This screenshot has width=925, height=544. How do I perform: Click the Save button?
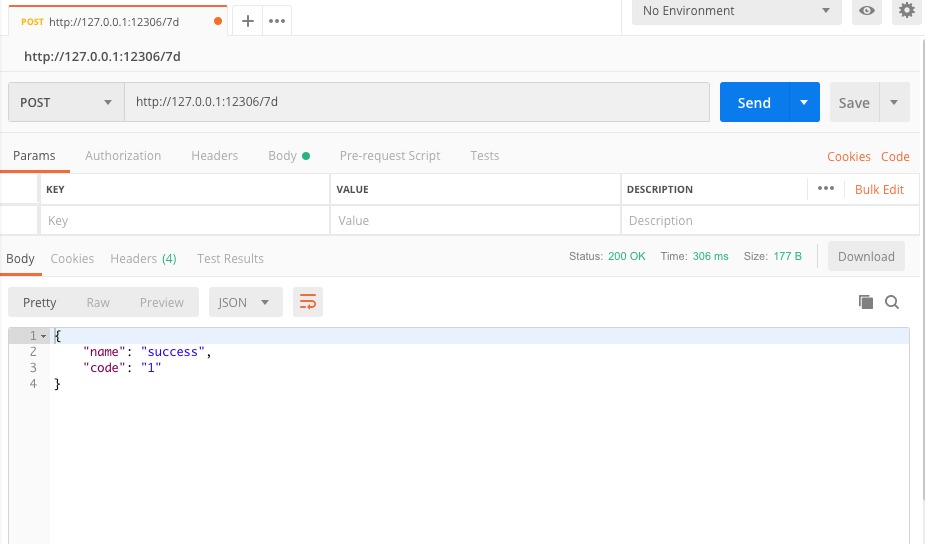pyautogui.click(x=854, y=102)
